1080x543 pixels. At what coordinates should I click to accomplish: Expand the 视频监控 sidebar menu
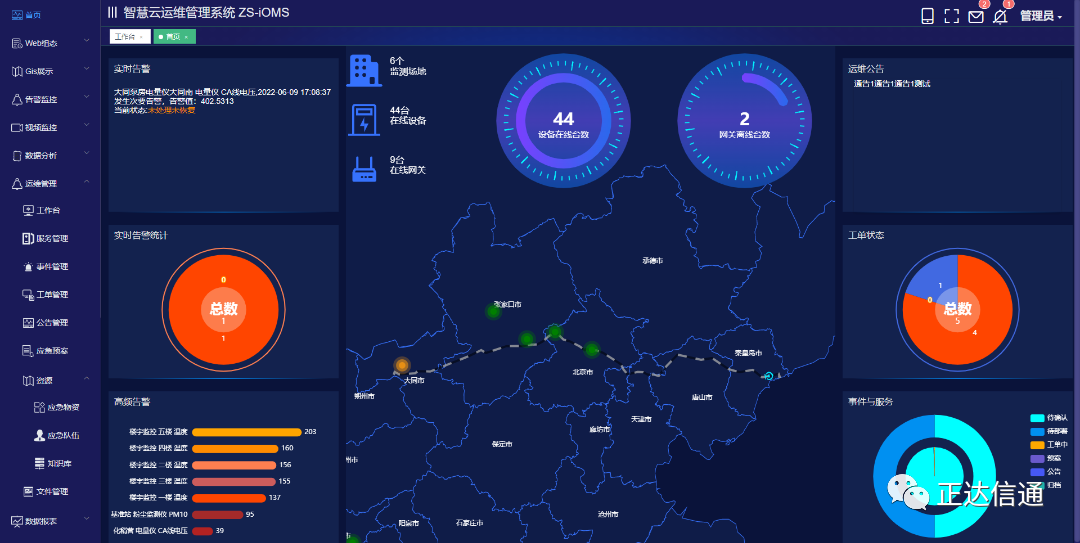click(50, 127)
